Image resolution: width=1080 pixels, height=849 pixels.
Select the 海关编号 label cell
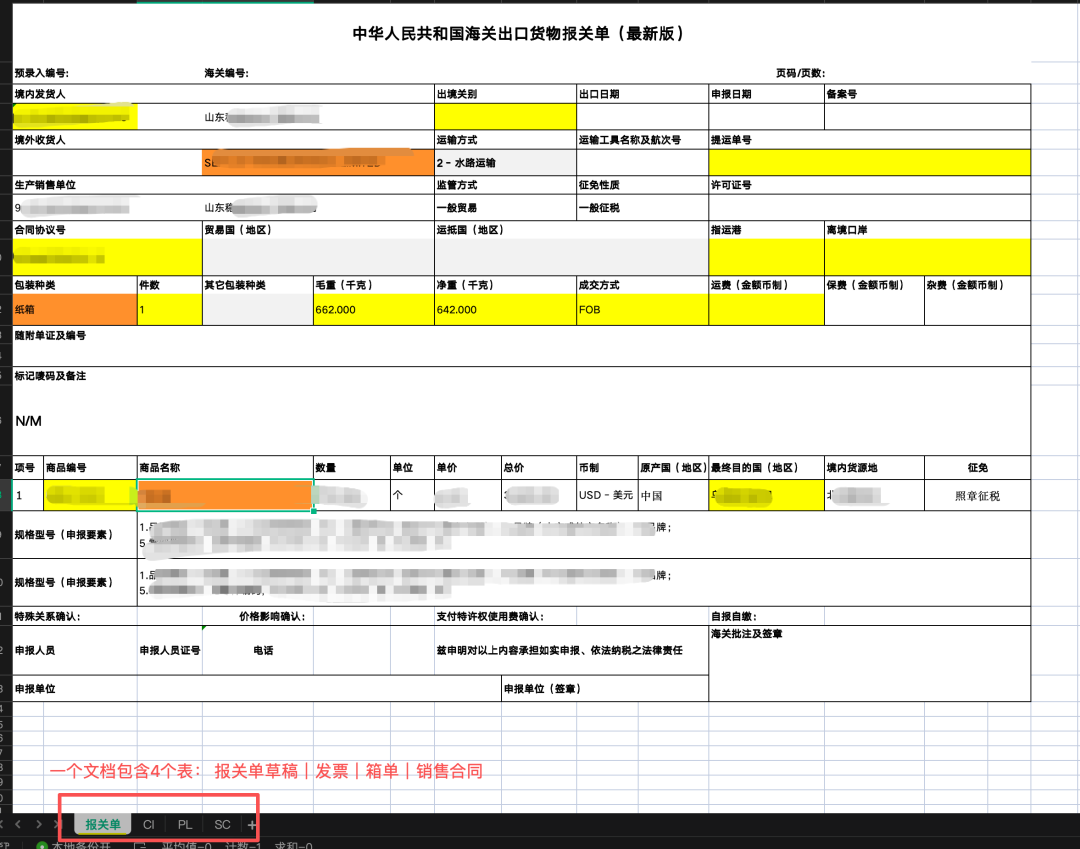point(226,73)
